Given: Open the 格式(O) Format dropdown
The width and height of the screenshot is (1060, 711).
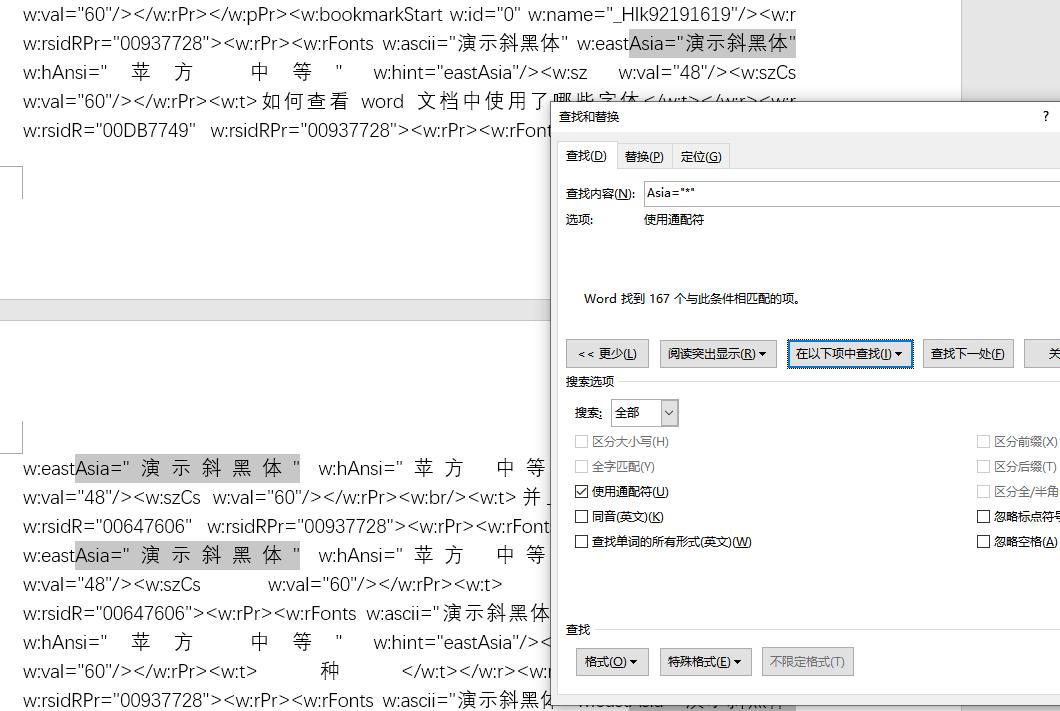Looking at the screenshot, I should pyautogui.click(x=611, y=661).
